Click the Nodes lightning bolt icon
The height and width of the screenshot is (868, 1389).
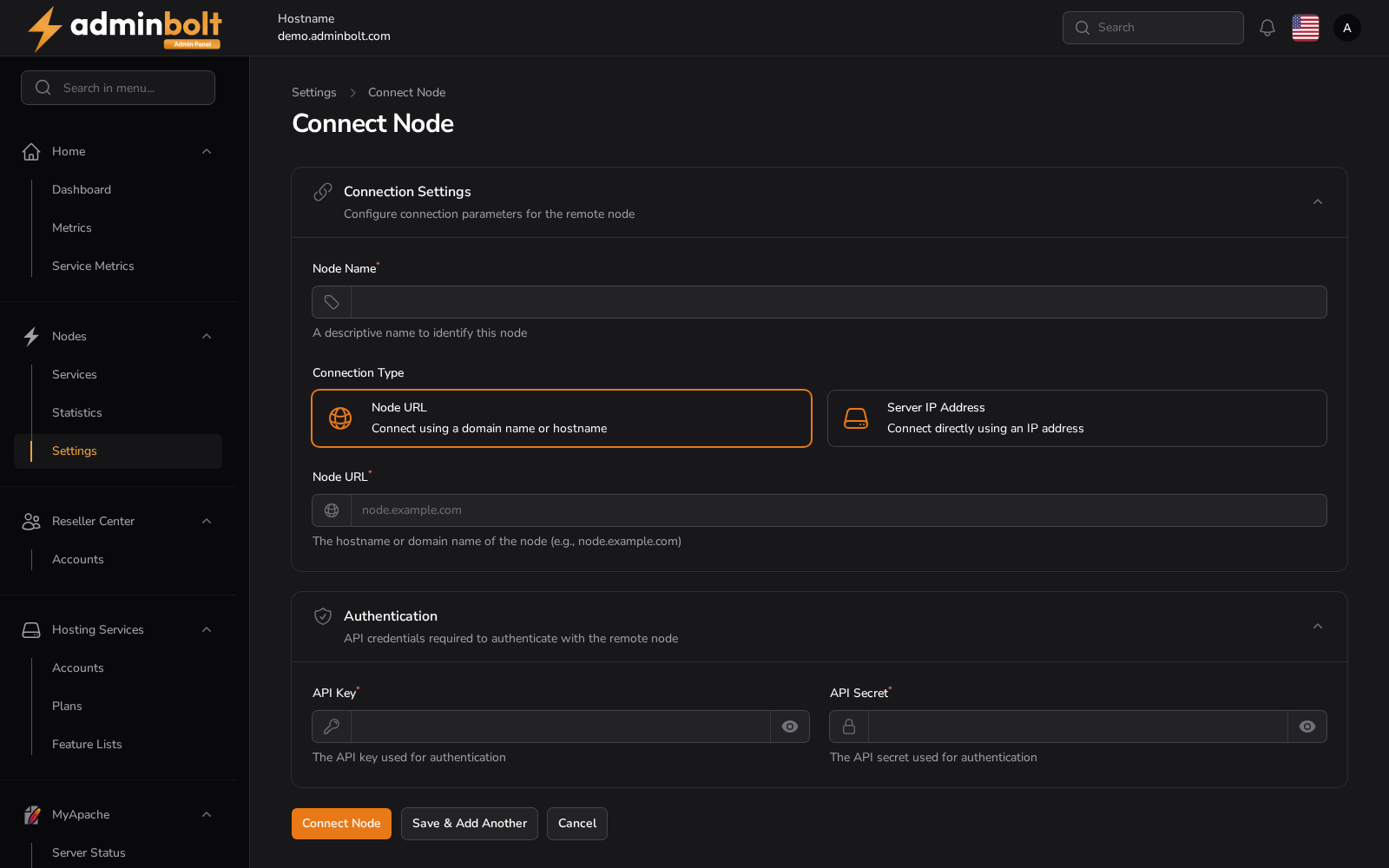31,337
